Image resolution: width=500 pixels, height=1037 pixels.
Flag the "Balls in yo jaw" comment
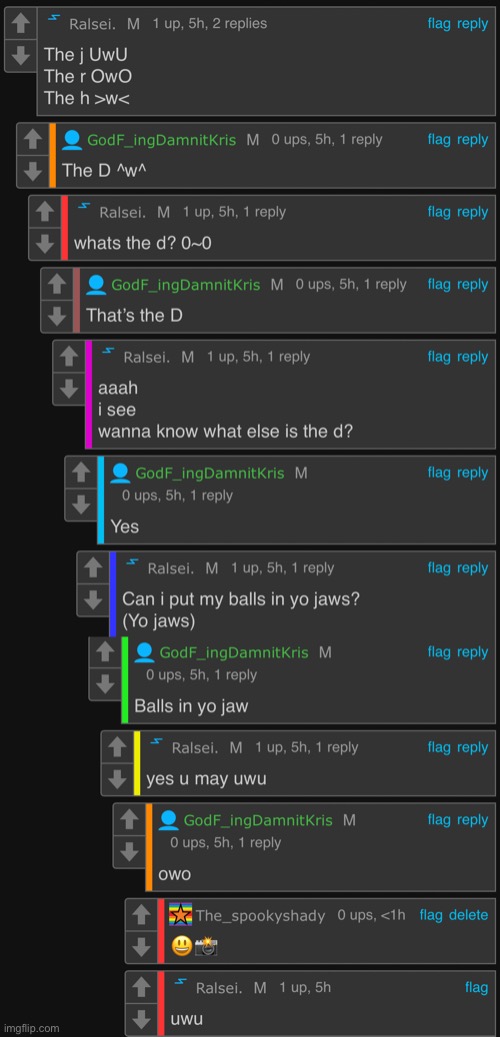click(x=438, y=652)
